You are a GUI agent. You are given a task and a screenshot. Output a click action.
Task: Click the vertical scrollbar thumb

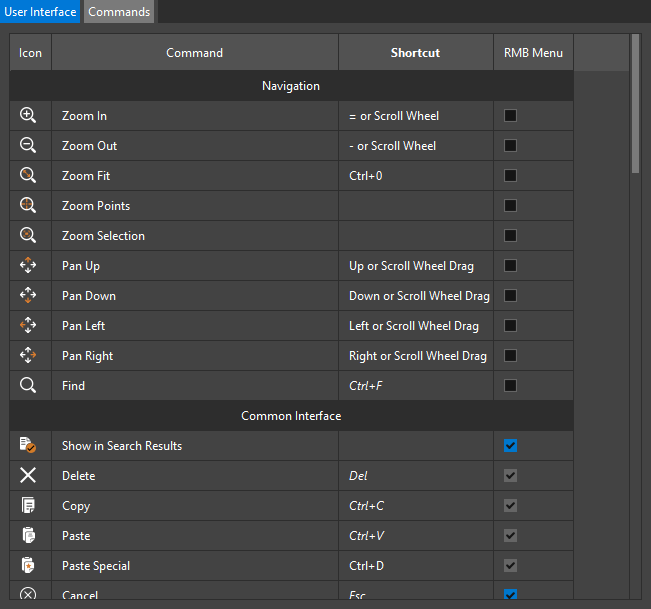point(635,103)
